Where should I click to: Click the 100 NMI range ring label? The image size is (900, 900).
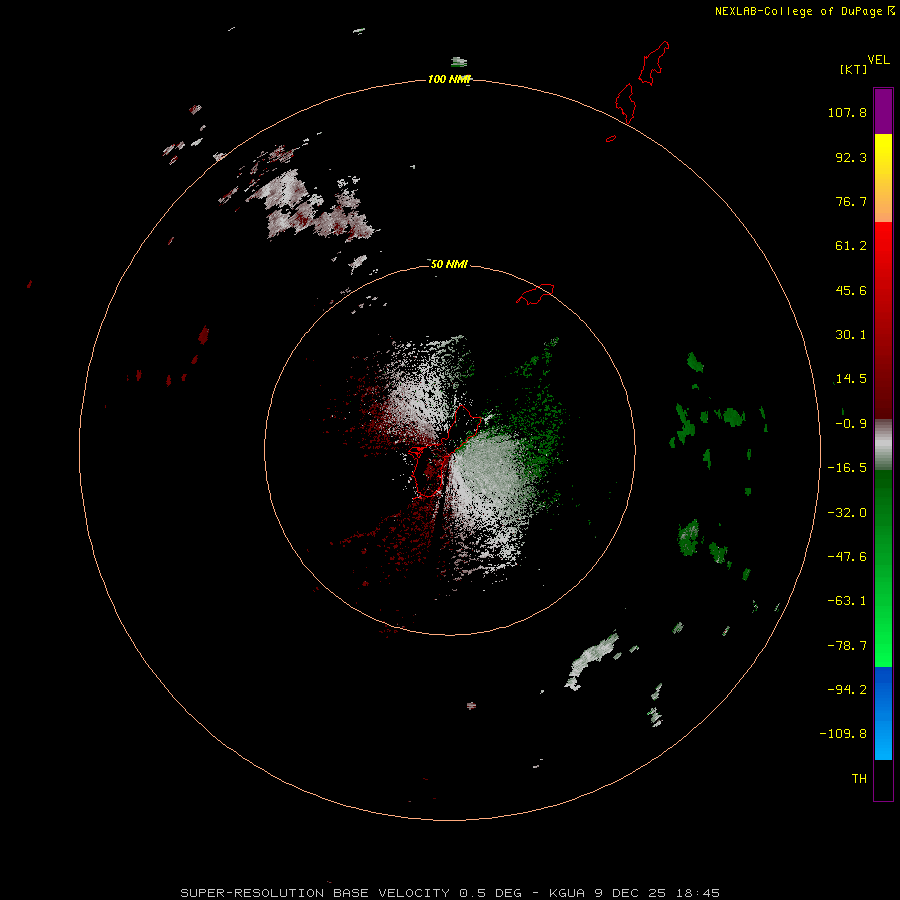[449, 79]
